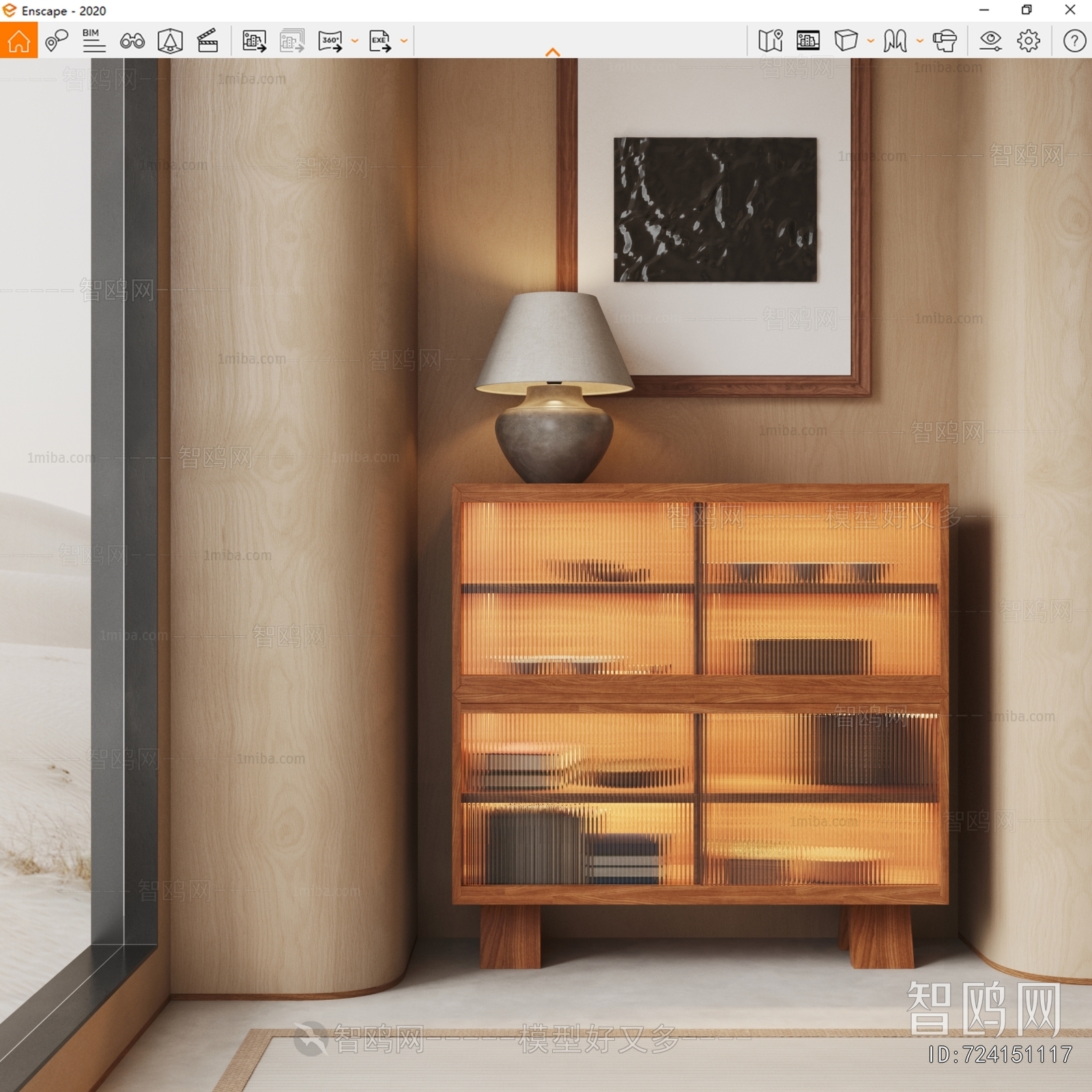Click the navigation mode legs icon
Viewport: 1092px width, 1092px height.
click(895, 41)
